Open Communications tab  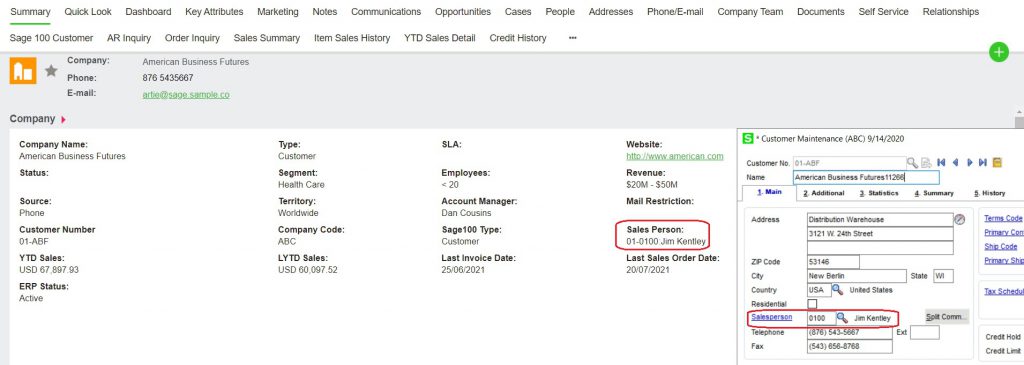click(x=386, y=12)
